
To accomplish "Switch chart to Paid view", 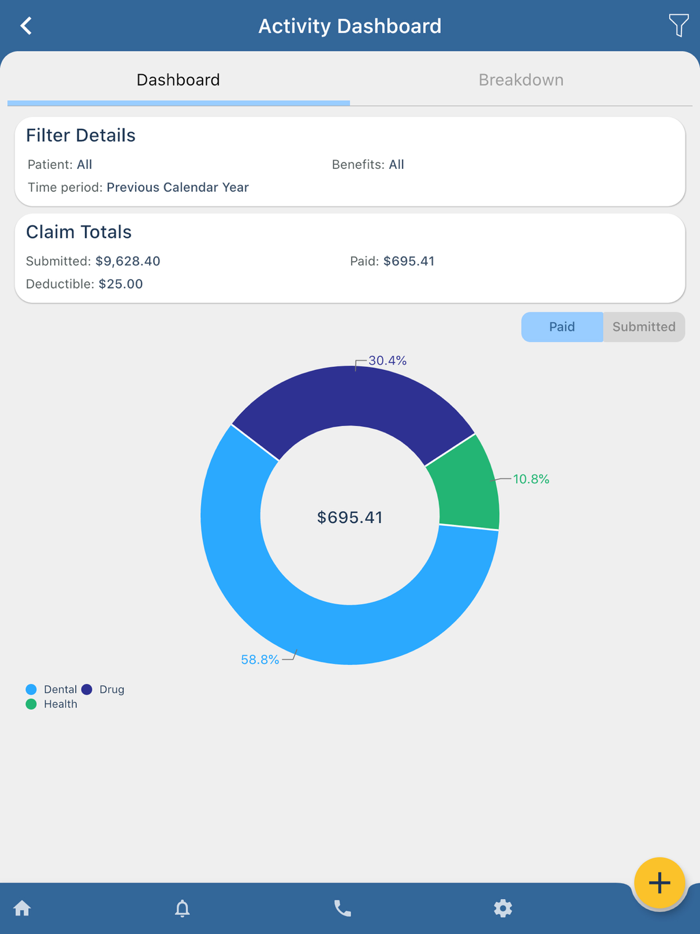I will pyautogui.click(x=562, y=327).
